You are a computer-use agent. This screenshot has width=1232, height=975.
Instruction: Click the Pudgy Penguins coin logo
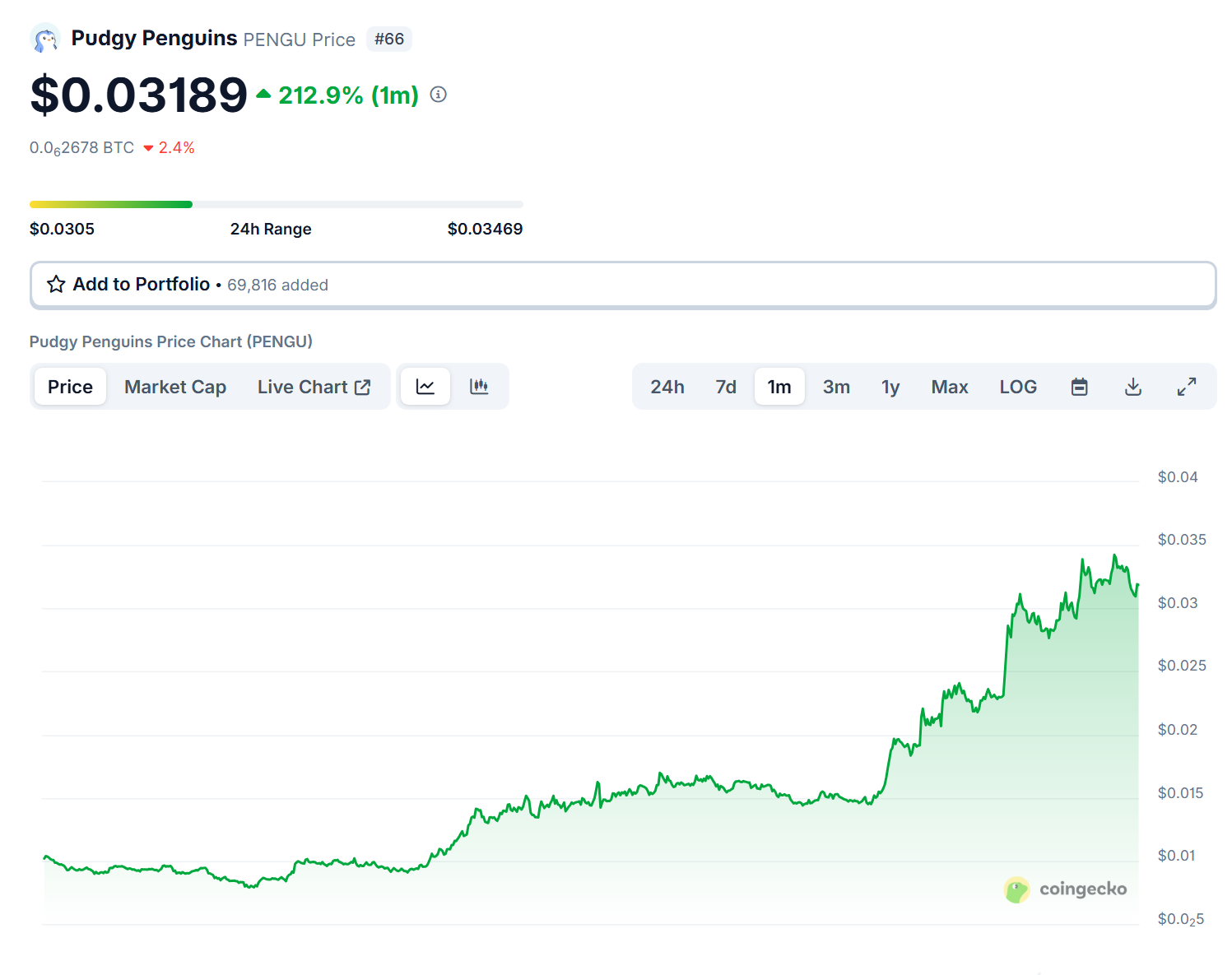[45, 39]
